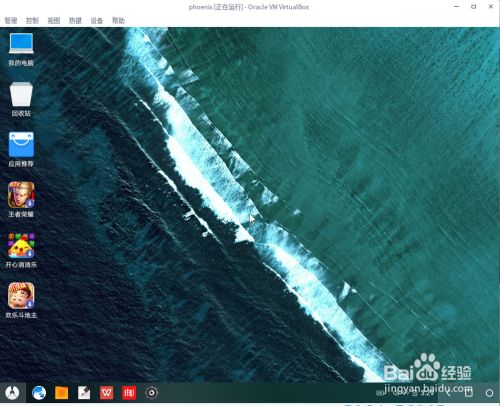Open the 视图 menu

click(54, 21)
